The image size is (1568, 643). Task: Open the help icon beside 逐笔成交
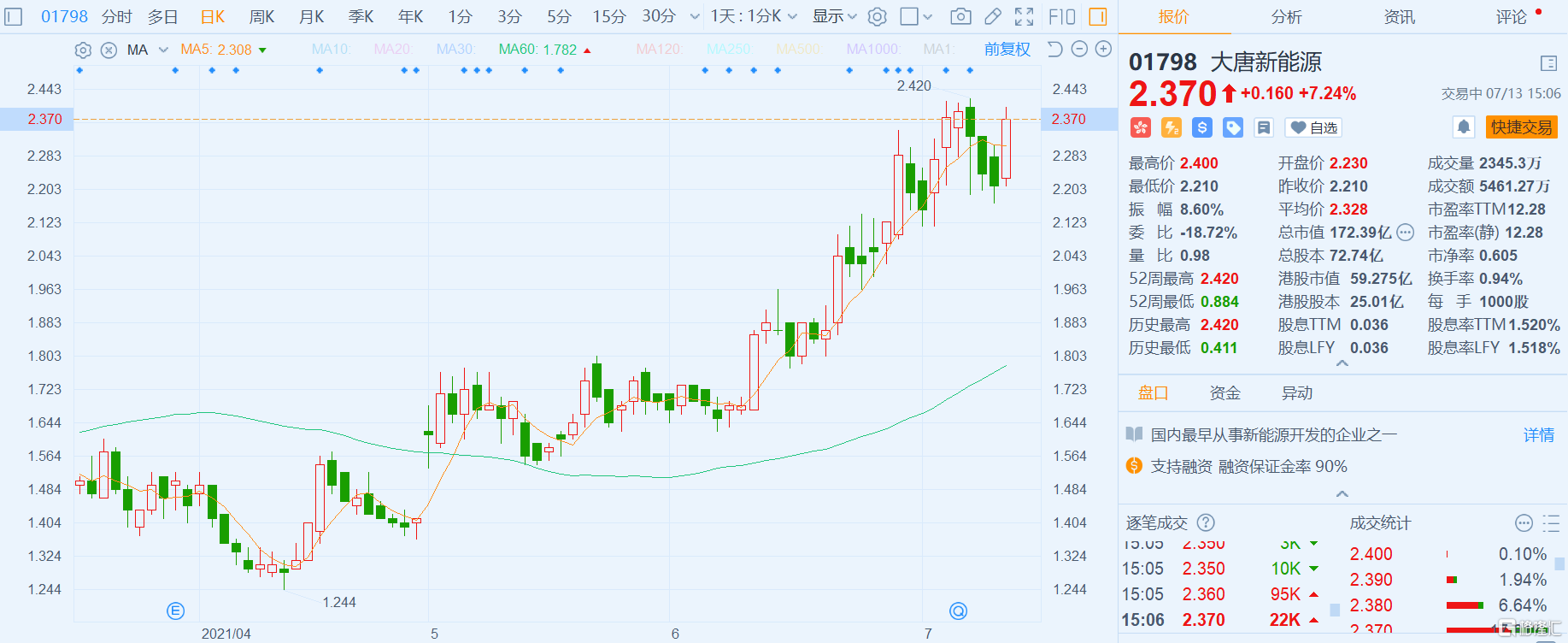1206,522
